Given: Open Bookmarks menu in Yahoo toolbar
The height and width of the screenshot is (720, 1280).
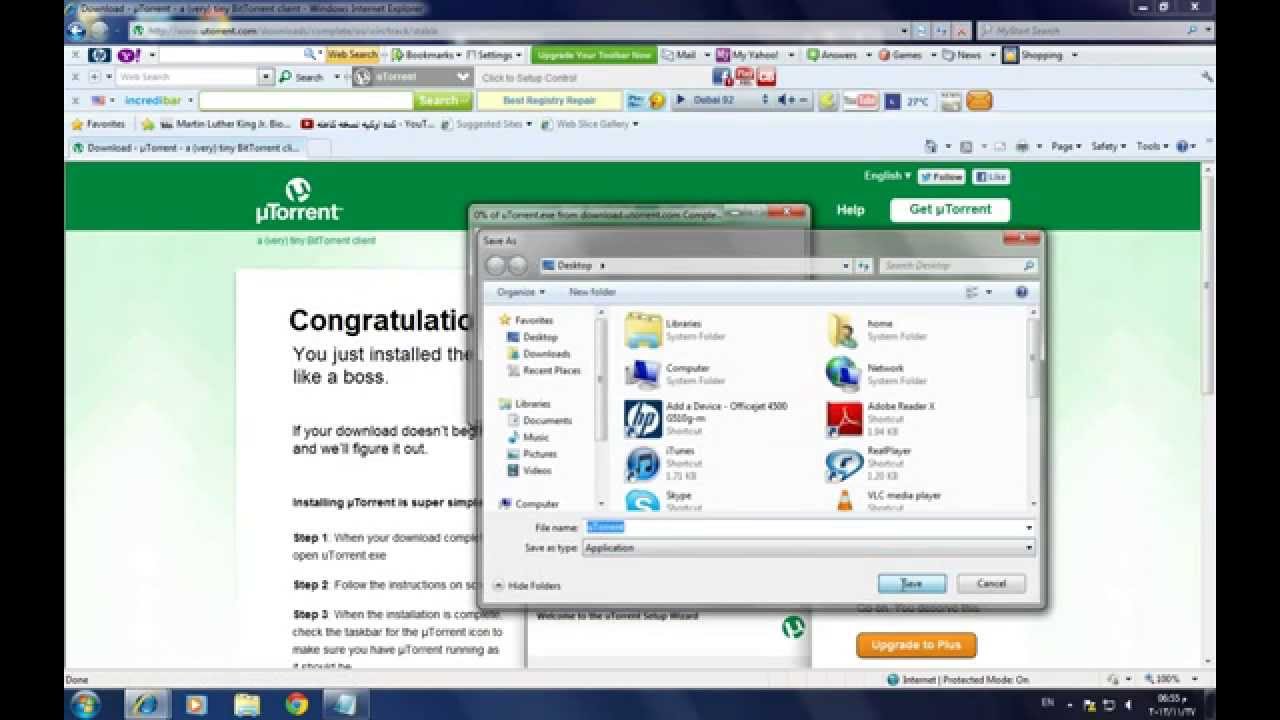Looking at the screenshot, I should [x=427, y=55].
